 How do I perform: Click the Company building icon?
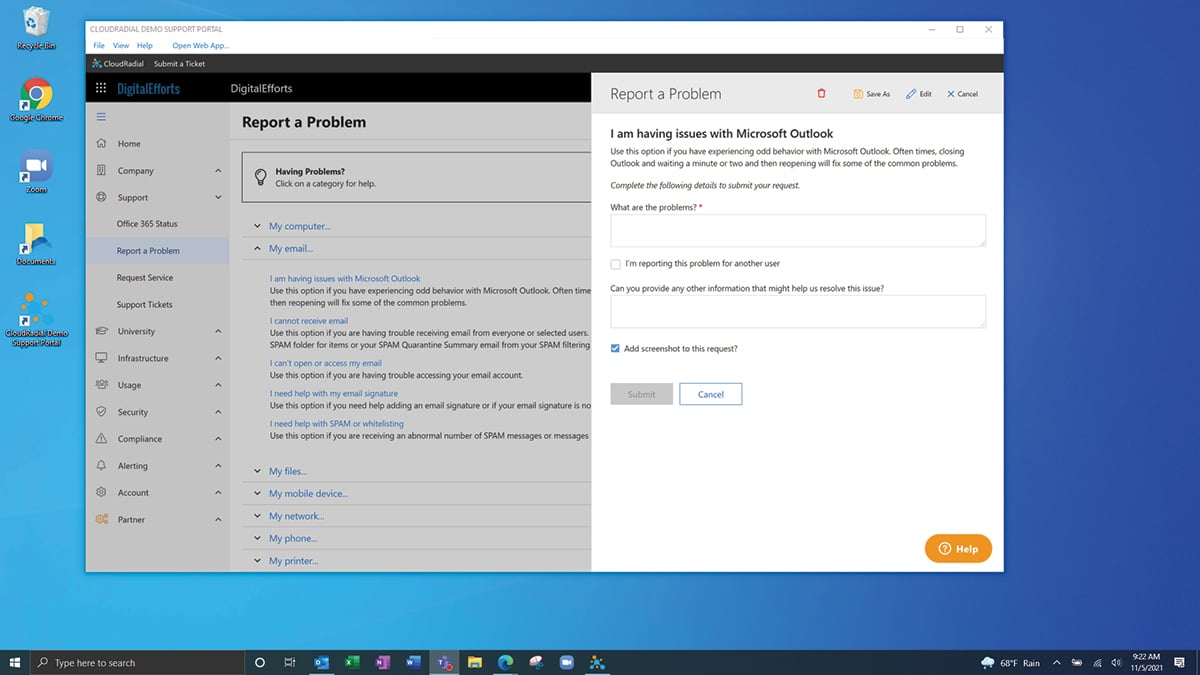click(x=101, y=171)
